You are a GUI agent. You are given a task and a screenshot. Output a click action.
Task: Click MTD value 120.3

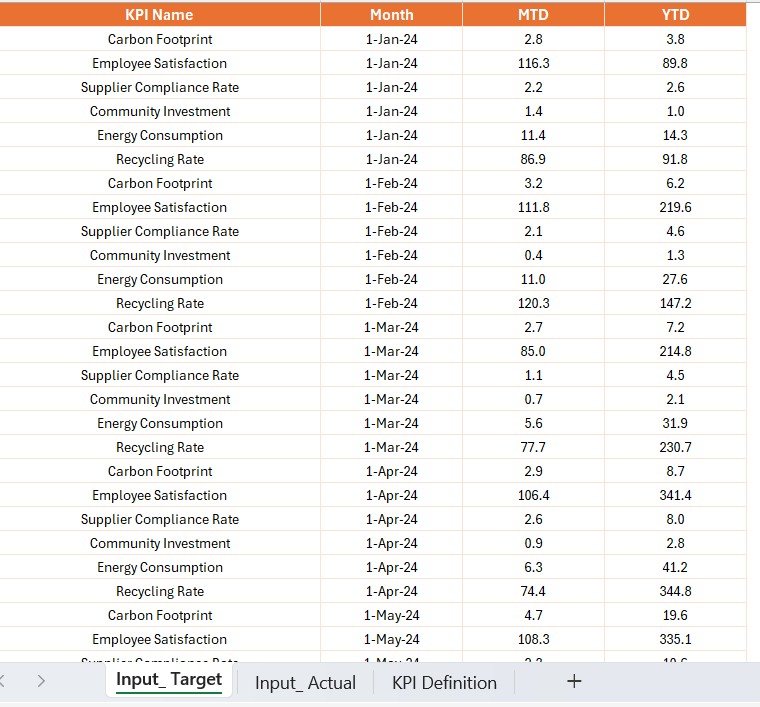(x=533, y=303)
